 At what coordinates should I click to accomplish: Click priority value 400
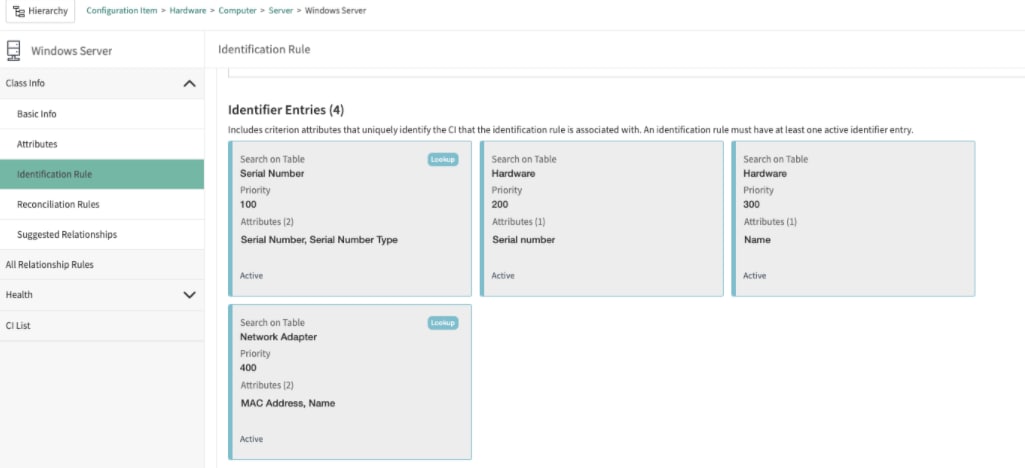248,368
